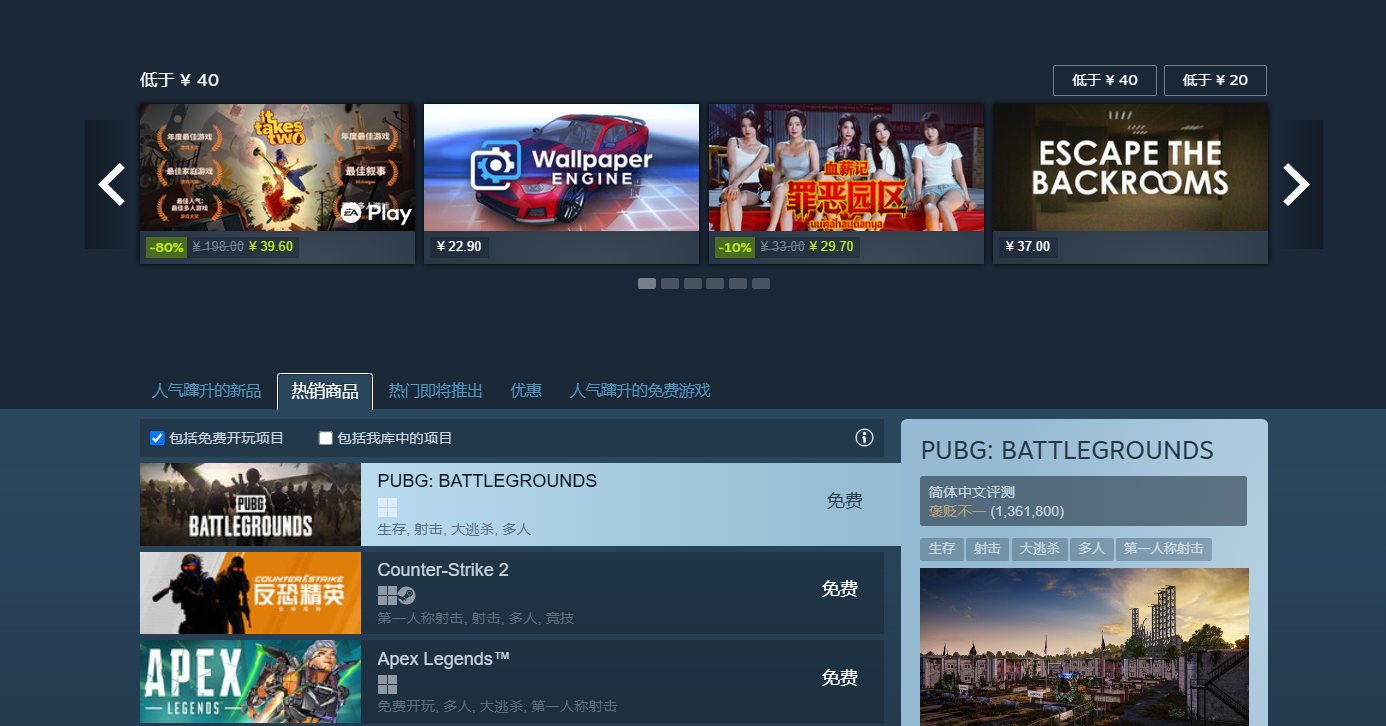This screenshot has height=726, width=1386.
Task: Open the 热门即将推出 tab
Action: click(x=435, y=390)
